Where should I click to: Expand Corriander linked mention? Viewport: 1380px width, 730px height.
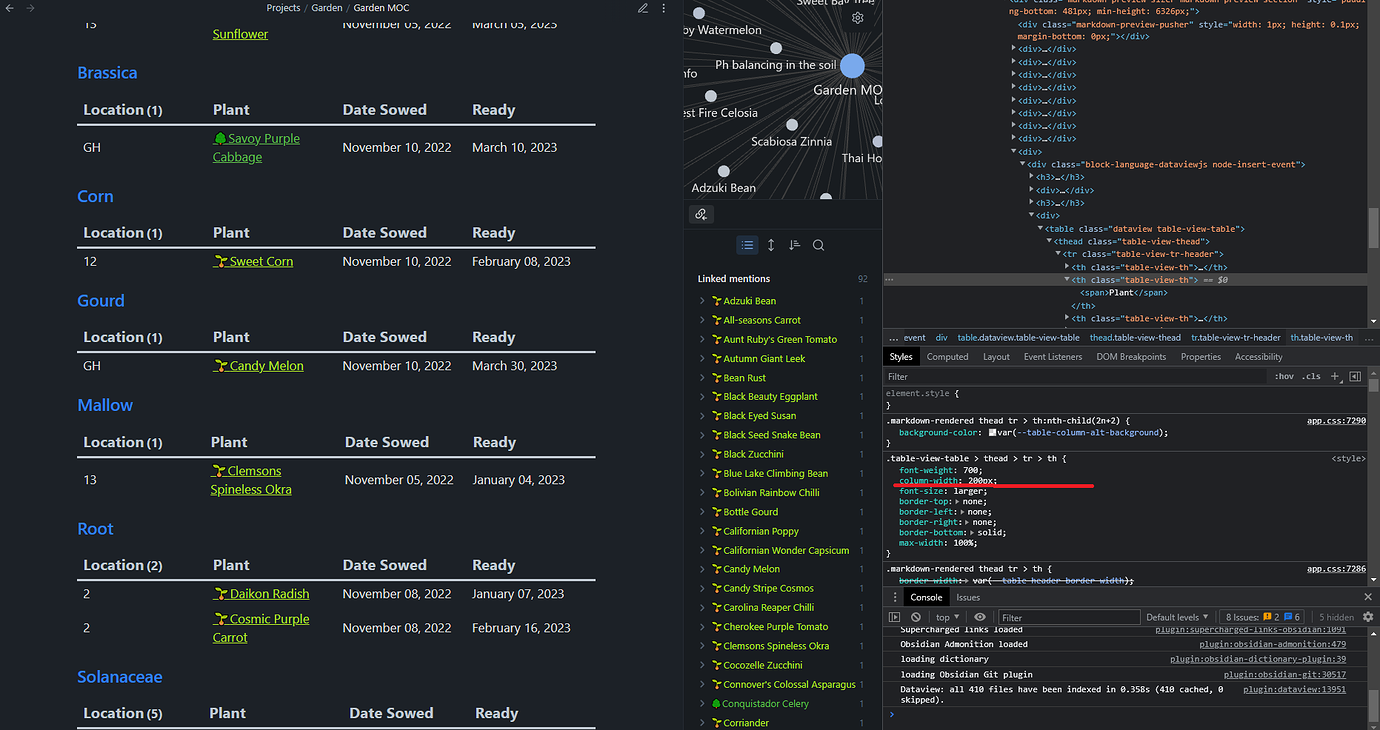point(702,723)
